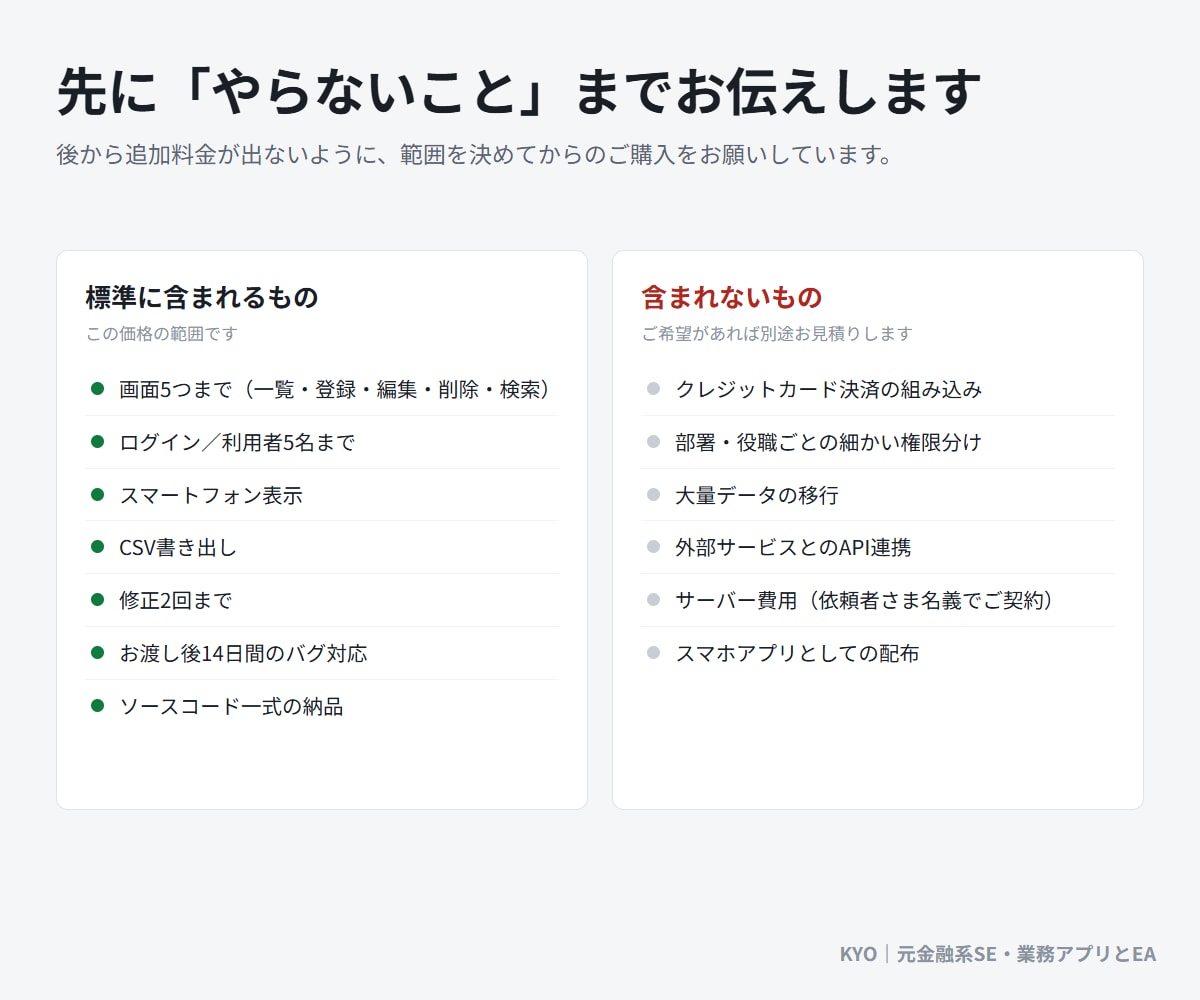Click green bullet beside CSV書き出し
This screenshot has height=1000, width=1200.
[97, 547]
